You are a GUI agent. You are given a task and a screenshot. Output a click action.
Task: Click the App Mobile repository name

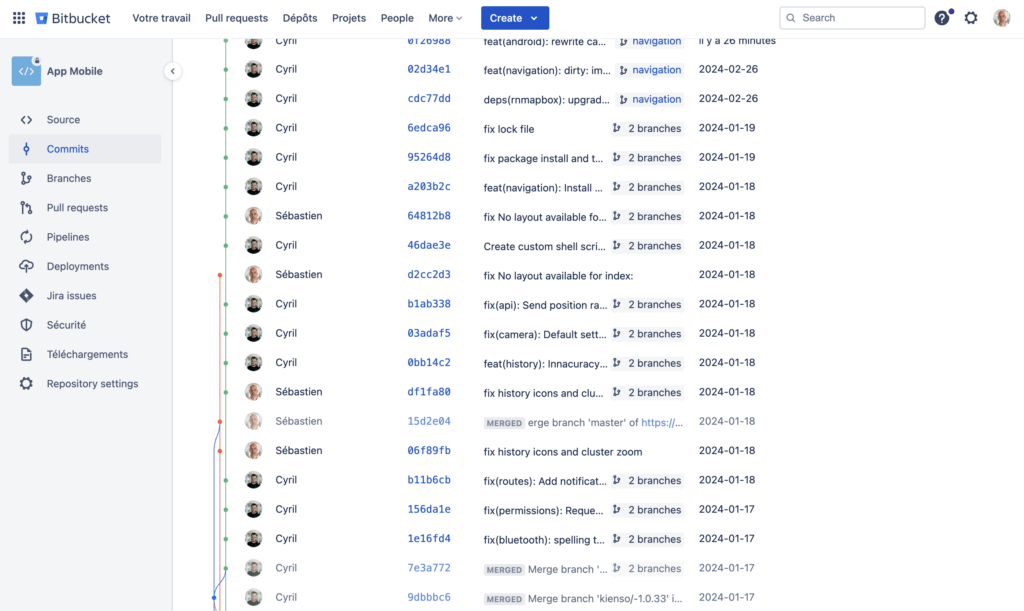point(74,71)
